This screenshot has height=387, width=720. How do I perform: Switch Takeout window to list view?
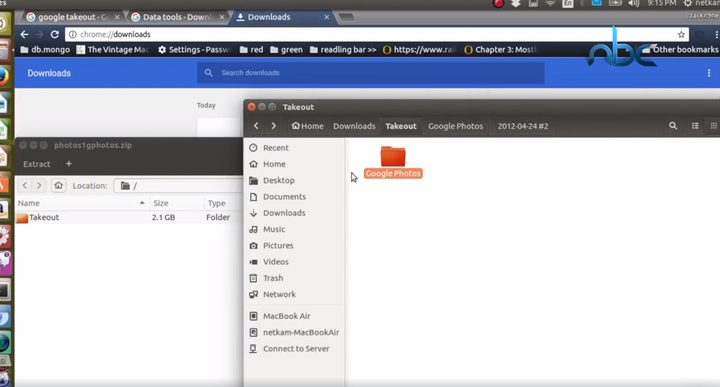coord(695,126)
